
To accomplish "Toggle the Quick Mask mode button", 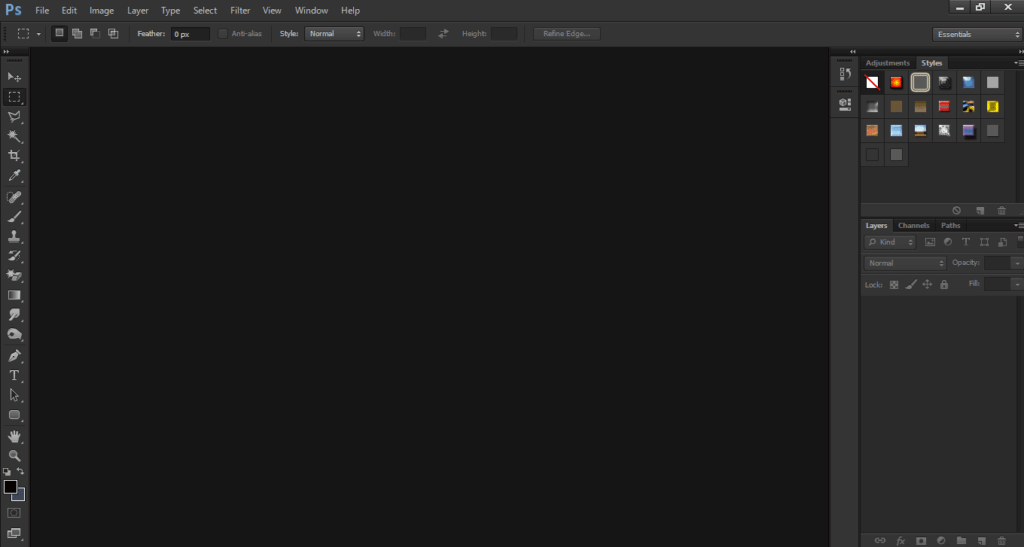I will (x=14, y=513).
